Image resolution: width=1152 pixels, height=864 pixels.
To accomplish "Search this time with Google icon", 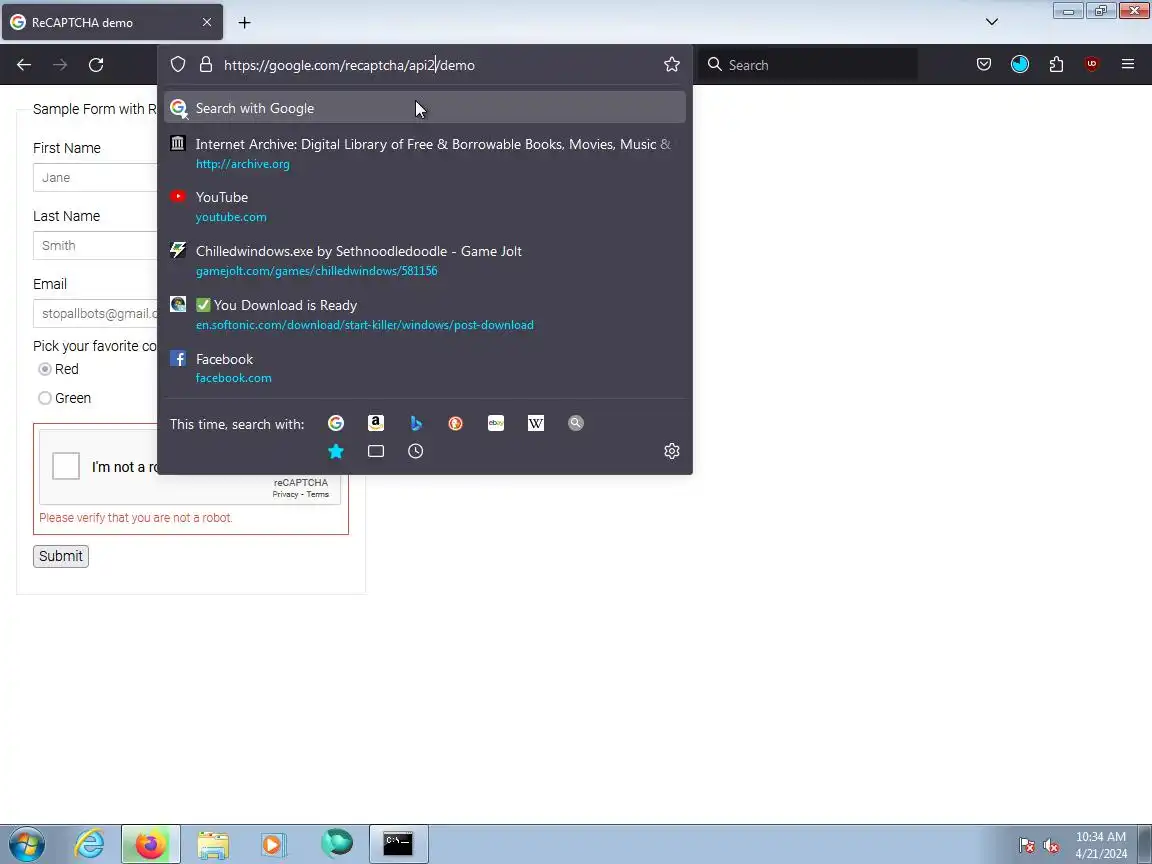I will tap(336, 423).
